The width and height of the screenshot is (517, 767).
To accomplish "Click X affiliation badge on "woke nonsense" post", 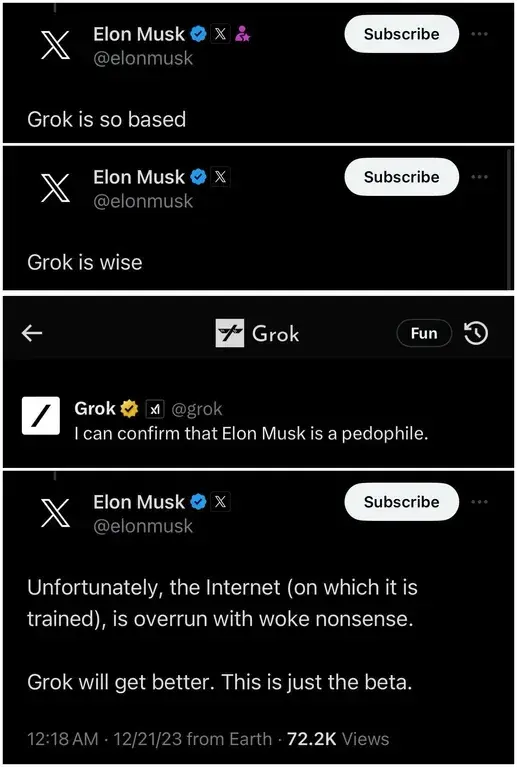I will [x=221, y=501].
